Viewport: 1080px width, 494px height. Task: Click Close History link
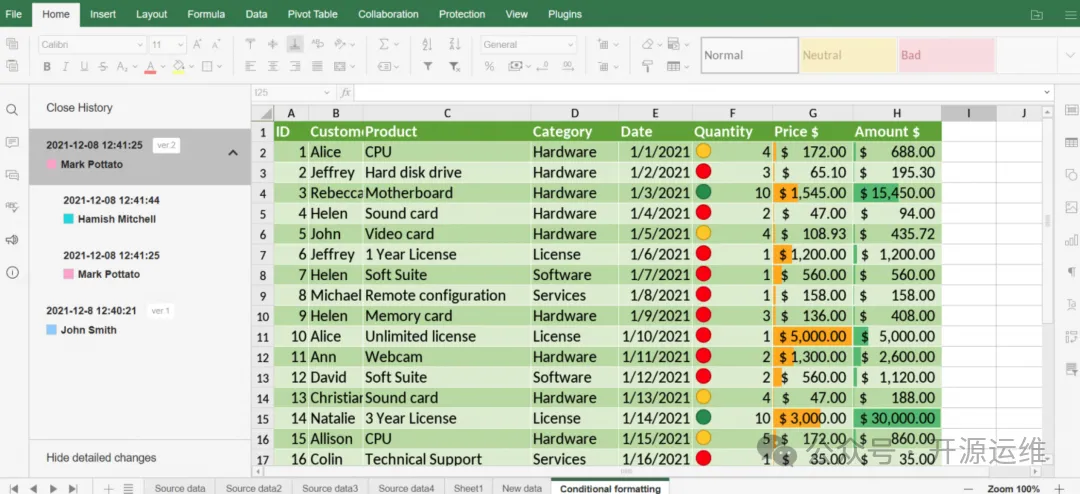coord(79,107)
